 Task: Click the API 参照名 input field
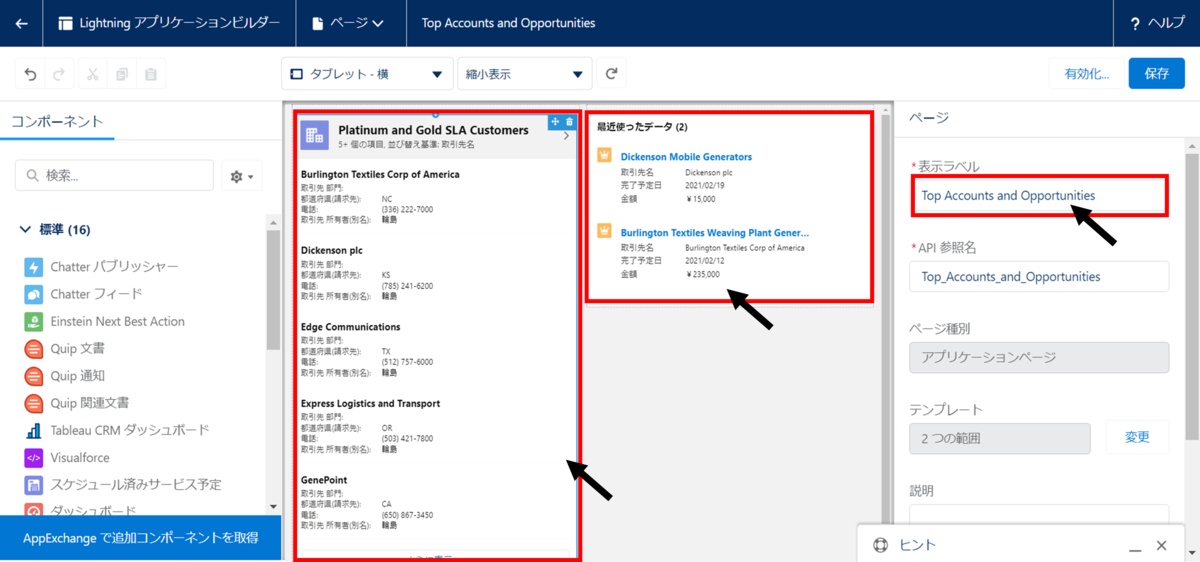click(1039, 276)
